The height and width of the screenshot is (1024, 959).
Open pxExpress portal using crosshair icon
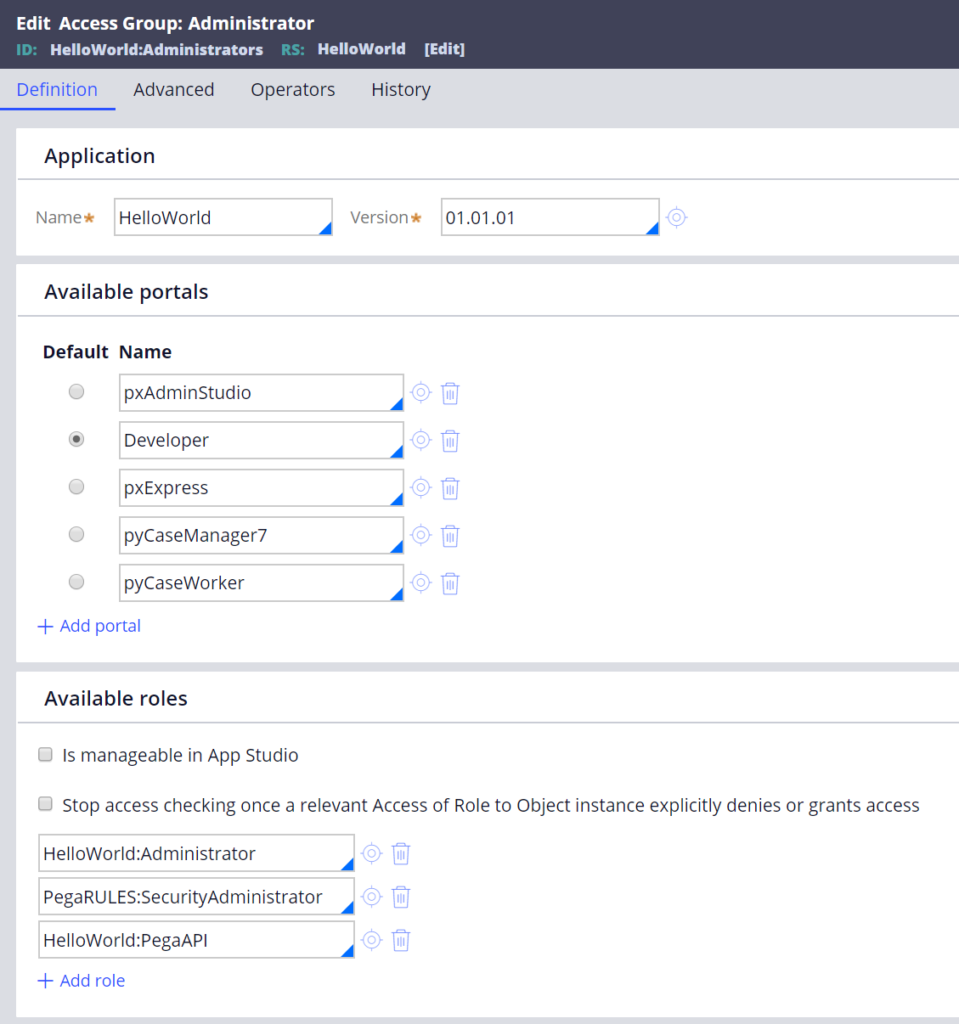click(421, 488)
